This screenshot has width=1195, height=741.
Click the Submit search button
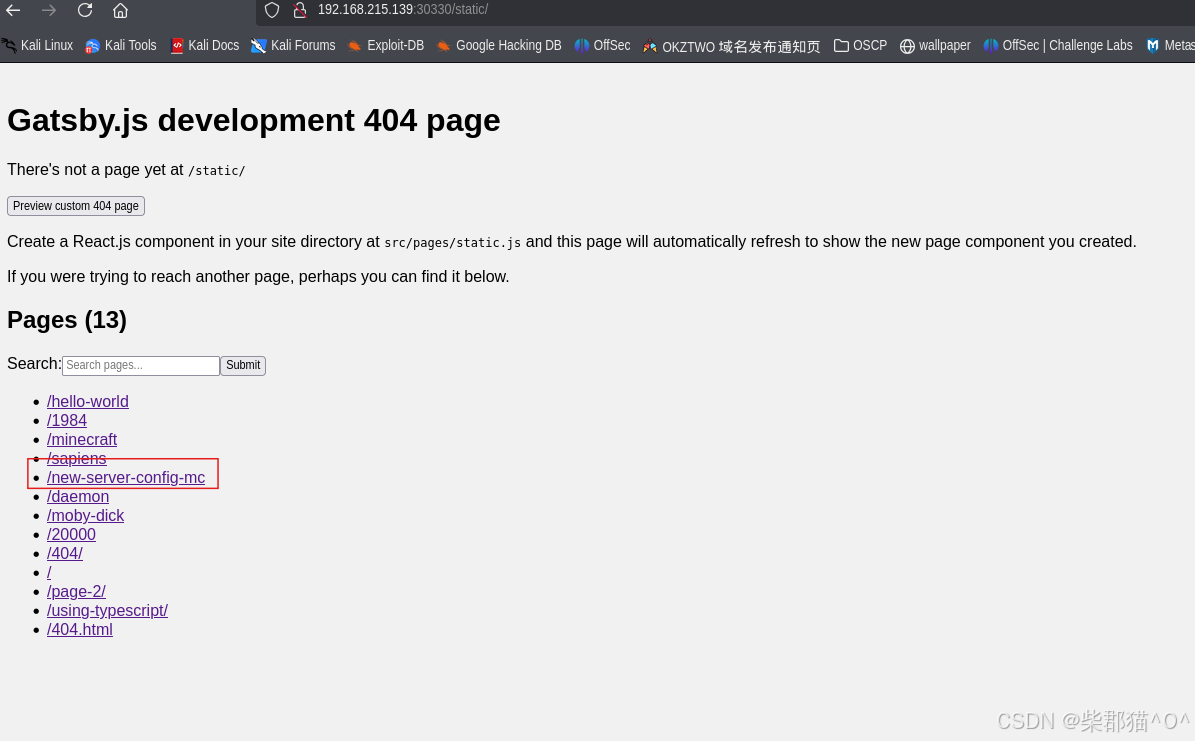coord(243,365)
